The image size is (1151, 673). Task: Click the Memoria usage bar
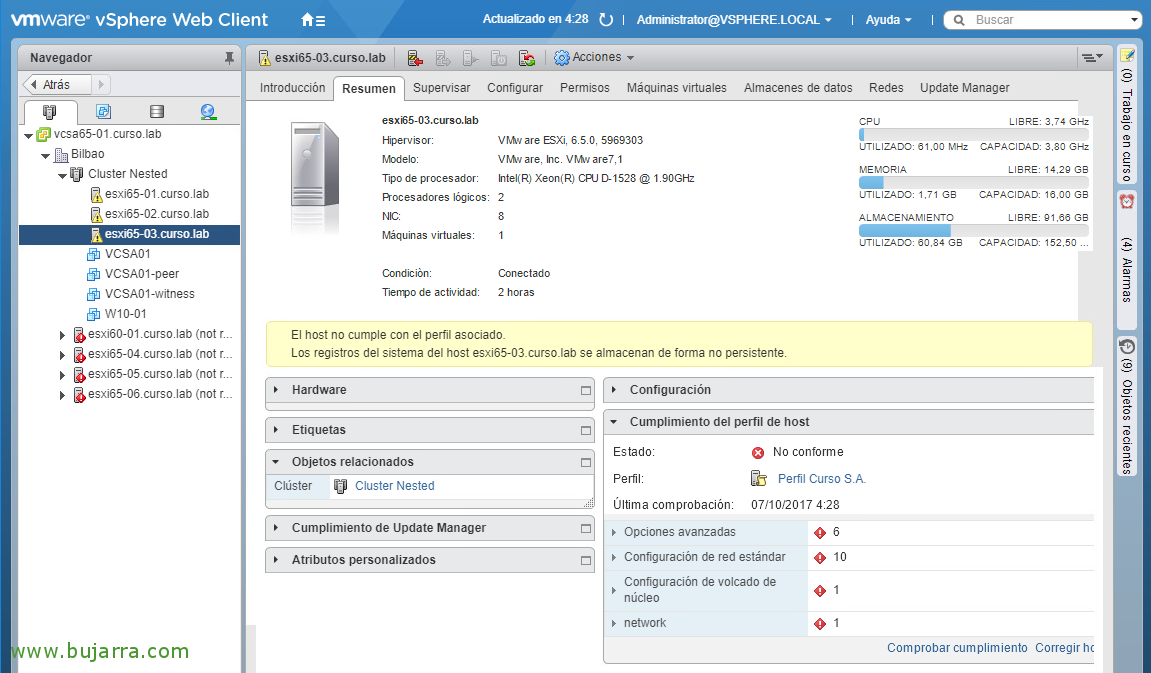(973, 182)
